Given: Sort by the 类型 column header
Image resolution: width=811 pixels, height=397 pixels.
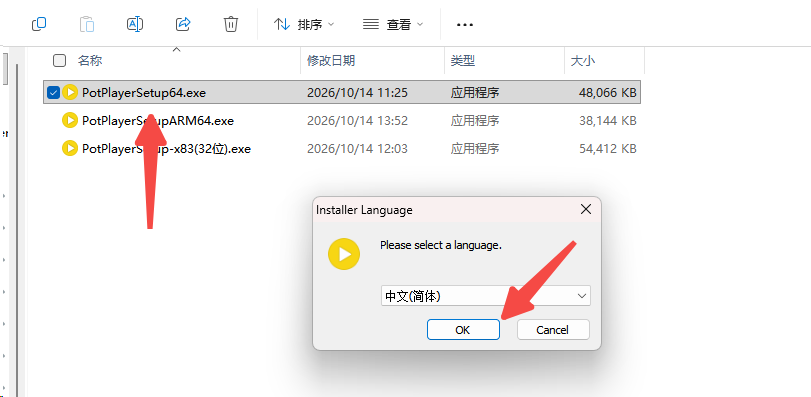Looking at the screenshot, I should (x=463, y=60).
